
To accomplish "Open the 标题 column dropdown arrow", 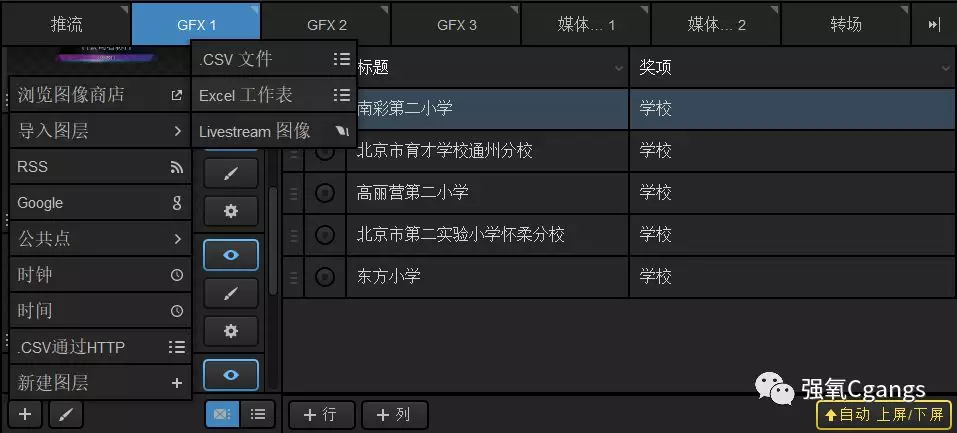I will pyautogui.click(x=617, y=68).
